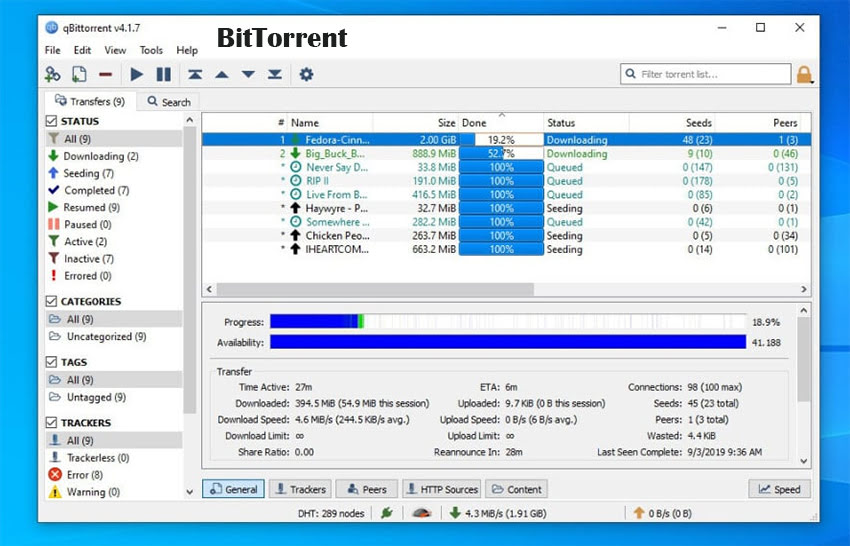This screenshot has height=546, width=850.
Task: Open the View menu
Action: coord(115,50)
